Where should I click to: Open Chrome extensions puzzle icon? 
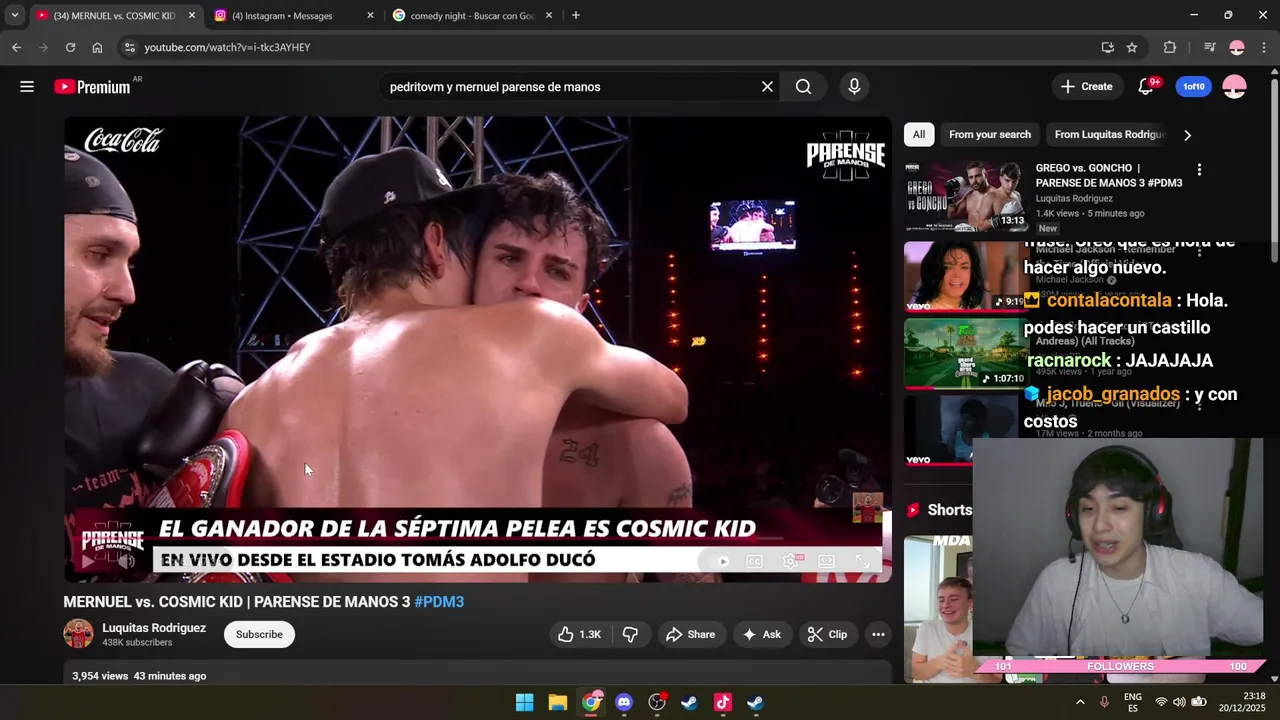(x=1170, y=47)
